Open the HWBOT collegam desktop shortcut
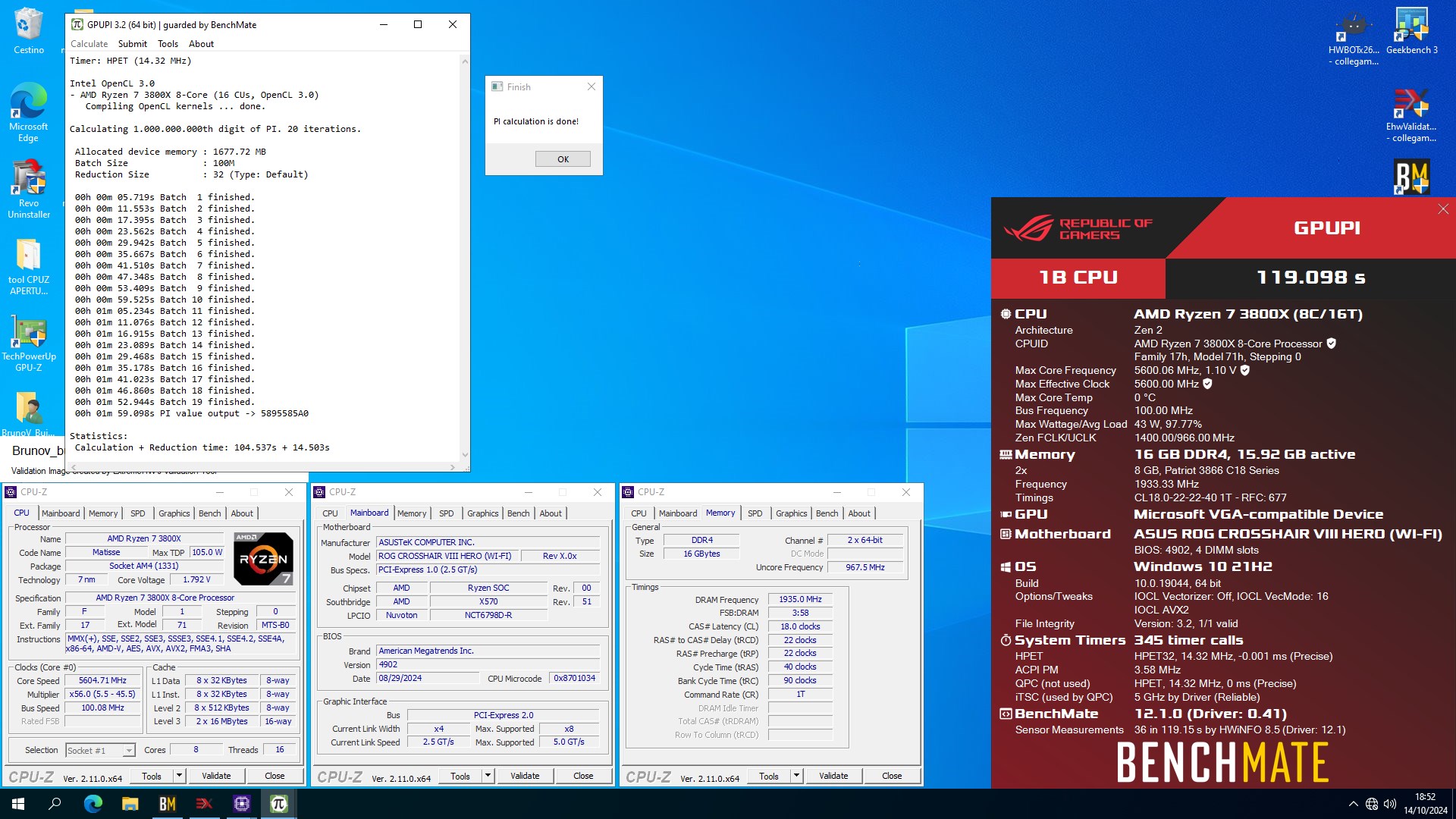 pyautogui.click(x=1354, y=36)
